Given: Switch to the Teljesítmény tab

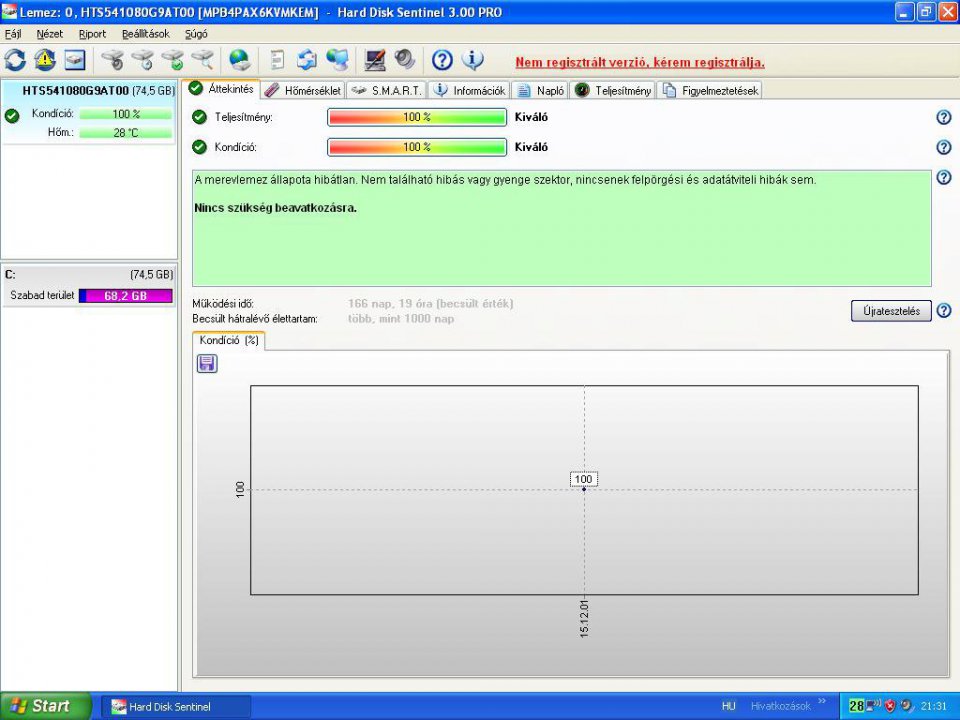Looking at the screenshot, I should [613, 91].
